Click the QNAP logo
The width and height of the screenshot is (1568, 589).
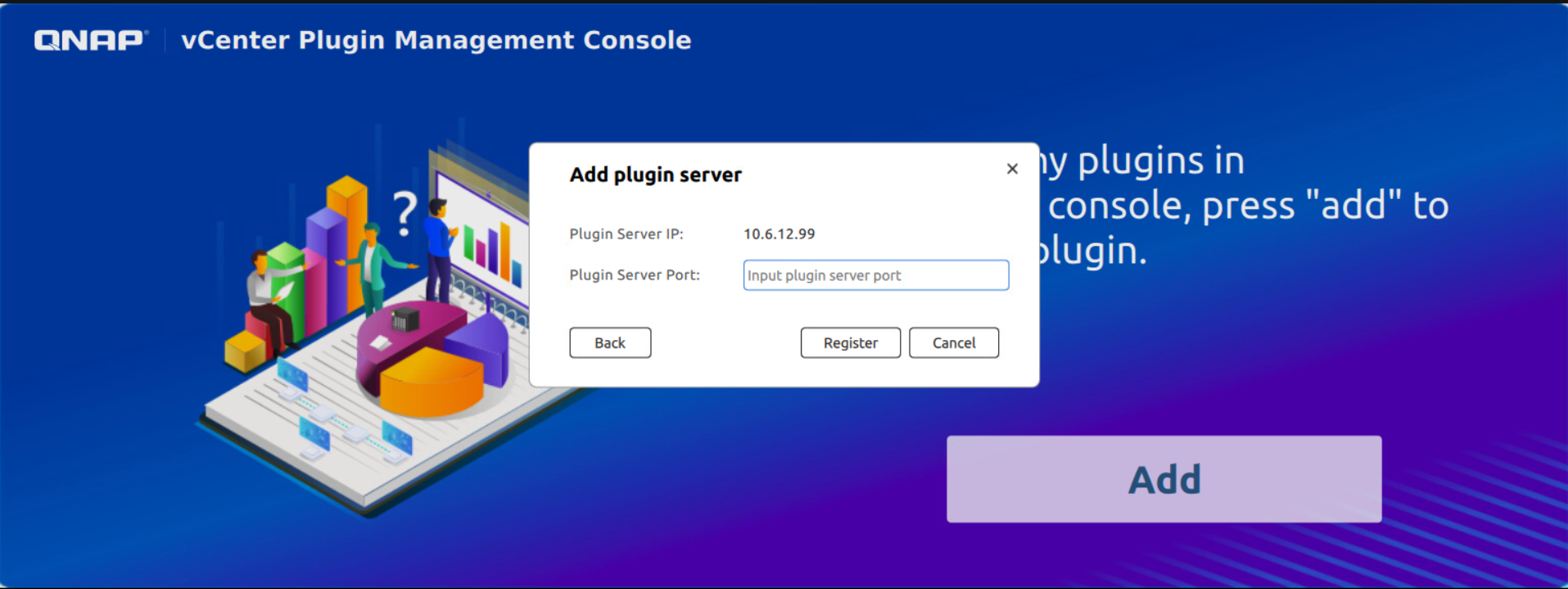[x=90, y=40]
